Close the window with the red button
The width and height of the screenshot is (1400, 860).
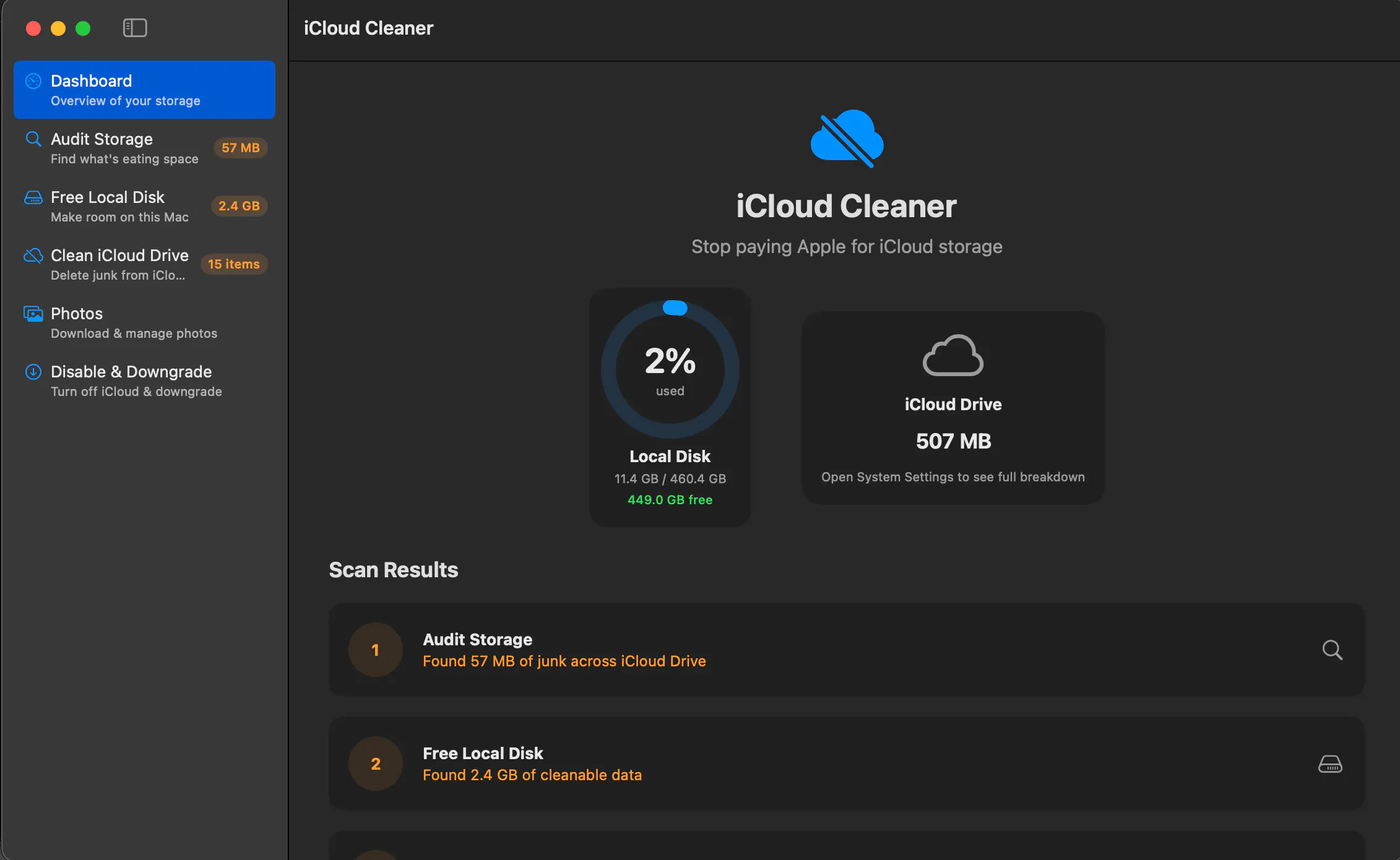coord(33,28)
